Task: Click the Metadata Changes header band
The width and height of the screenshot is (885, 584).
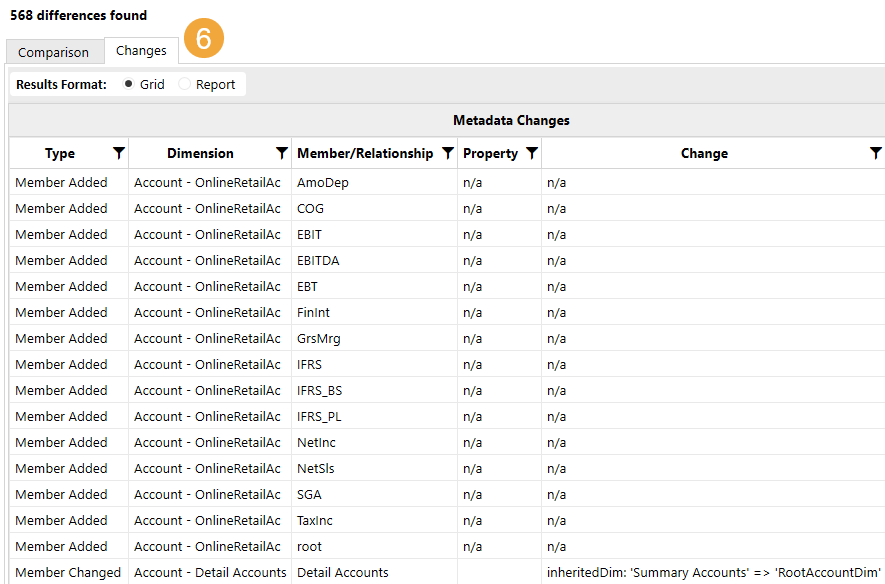Action: coord(511,121)
